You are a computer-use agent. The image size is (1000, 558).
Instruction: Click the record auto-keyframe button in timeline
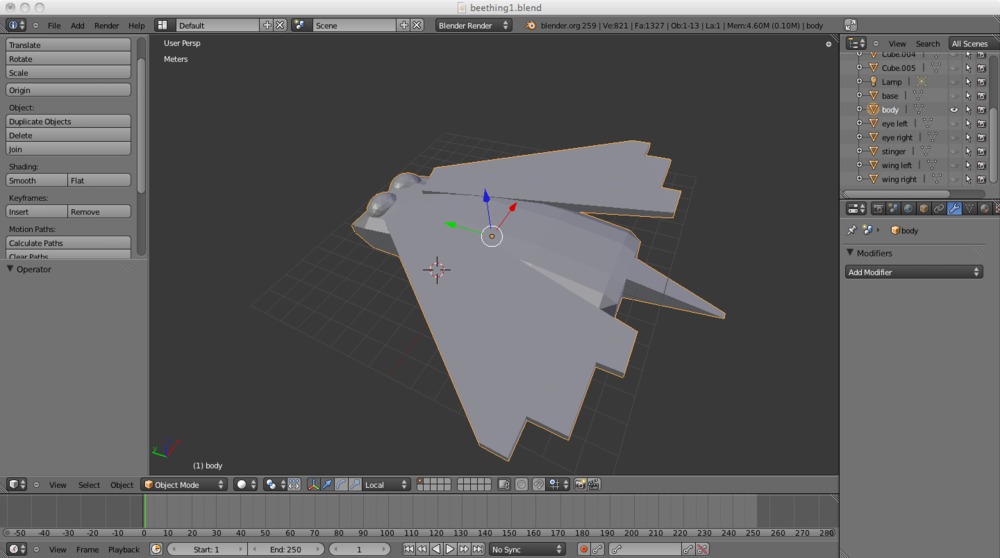pos(584,549)
